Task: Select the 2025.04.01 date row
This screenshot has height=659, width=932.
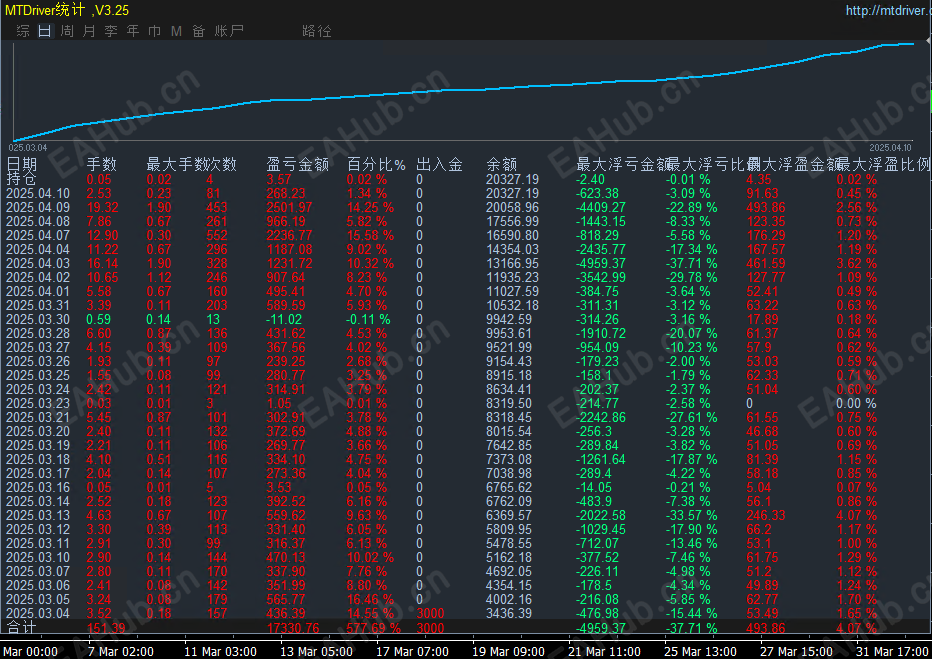Action: [38, 291]
